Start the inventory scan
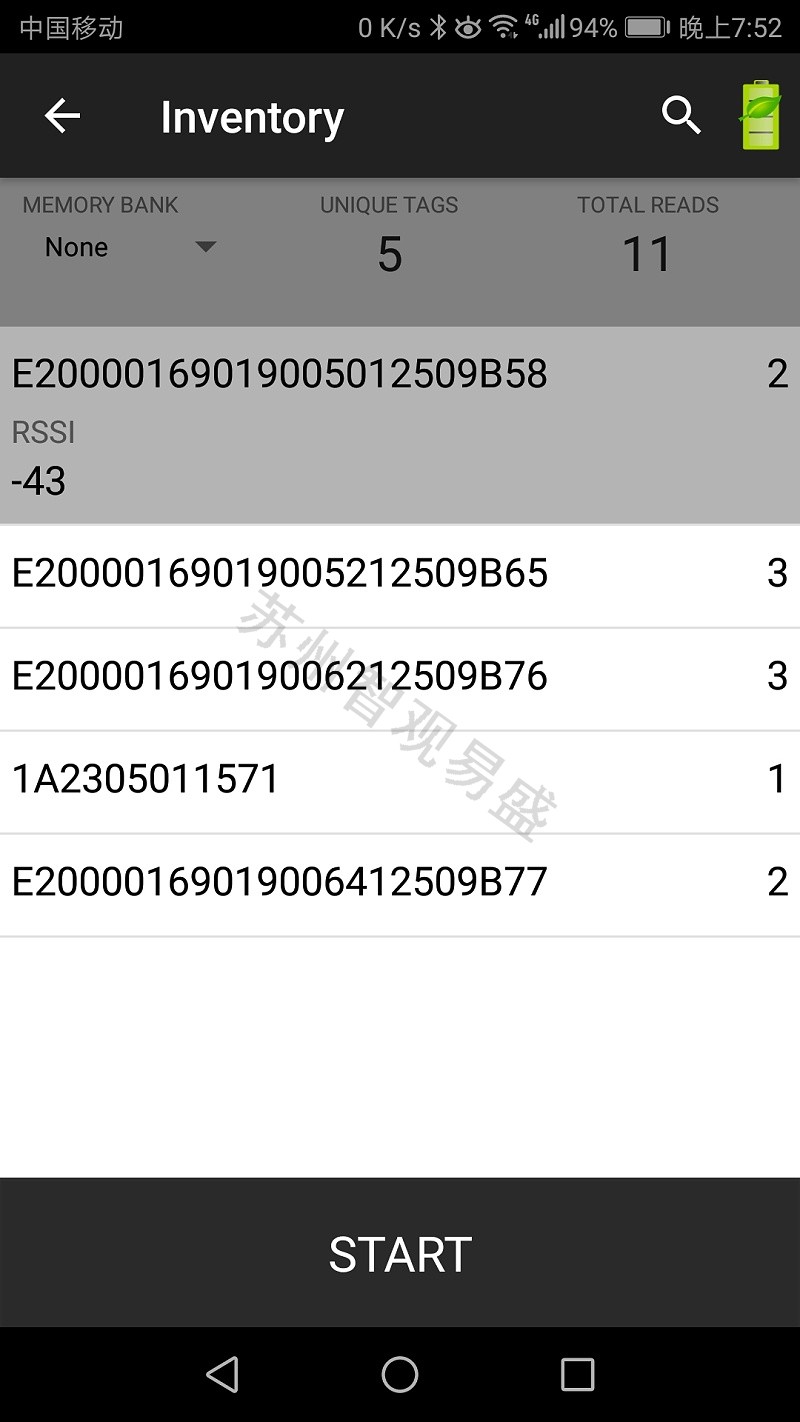 pyautogui.click(x=400, y=1253)
